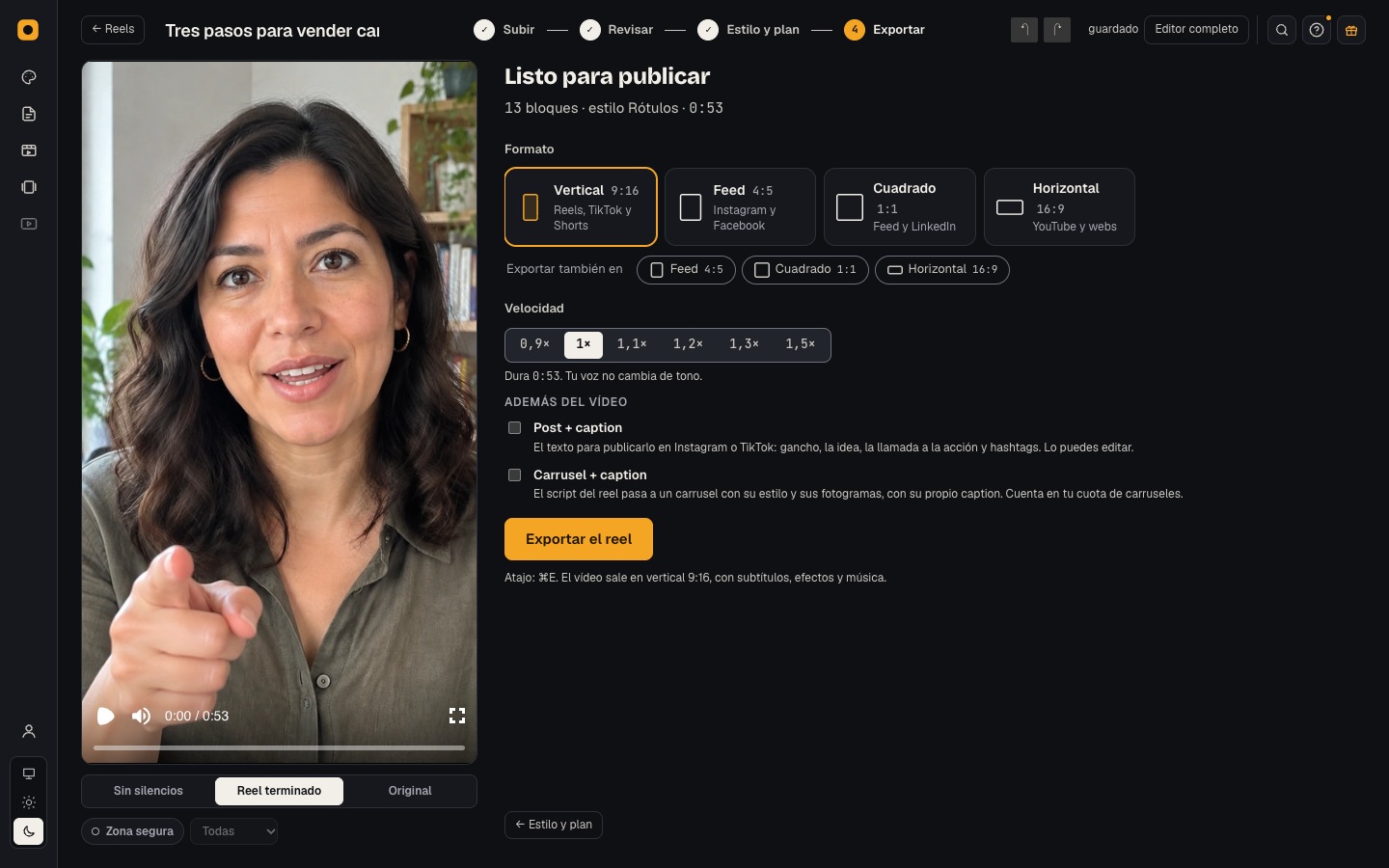
Task: Switch to Reel terminado tab
Action: point(279,791)
